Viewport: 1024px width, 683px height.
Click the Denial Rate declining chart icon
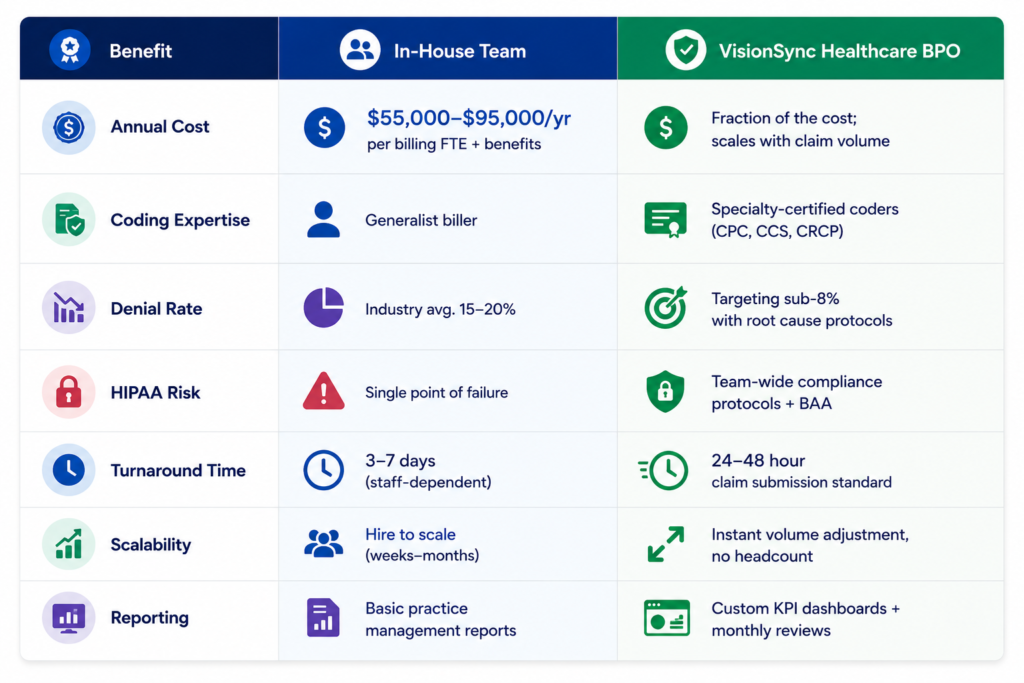click(69, 308)
